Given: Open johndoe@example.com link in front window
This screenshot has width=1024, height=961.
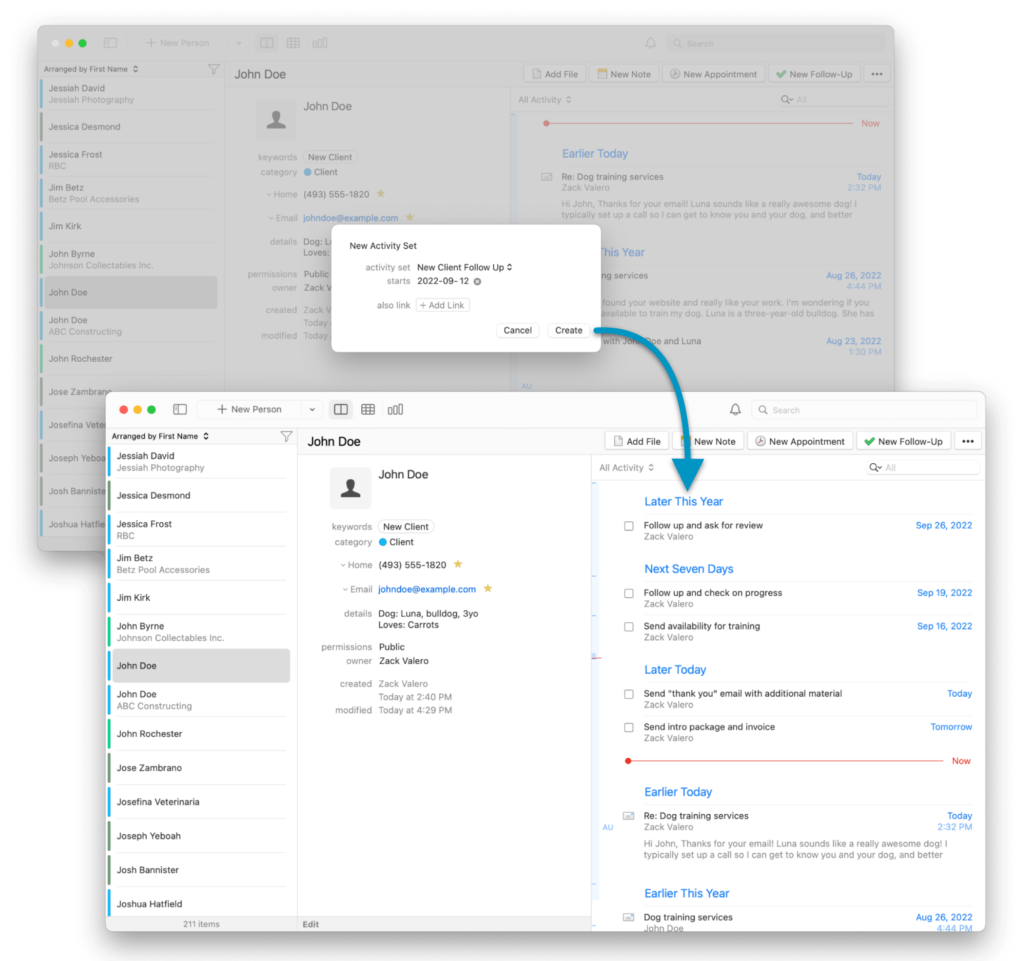Looking at the screenshot, I should 427,589.
